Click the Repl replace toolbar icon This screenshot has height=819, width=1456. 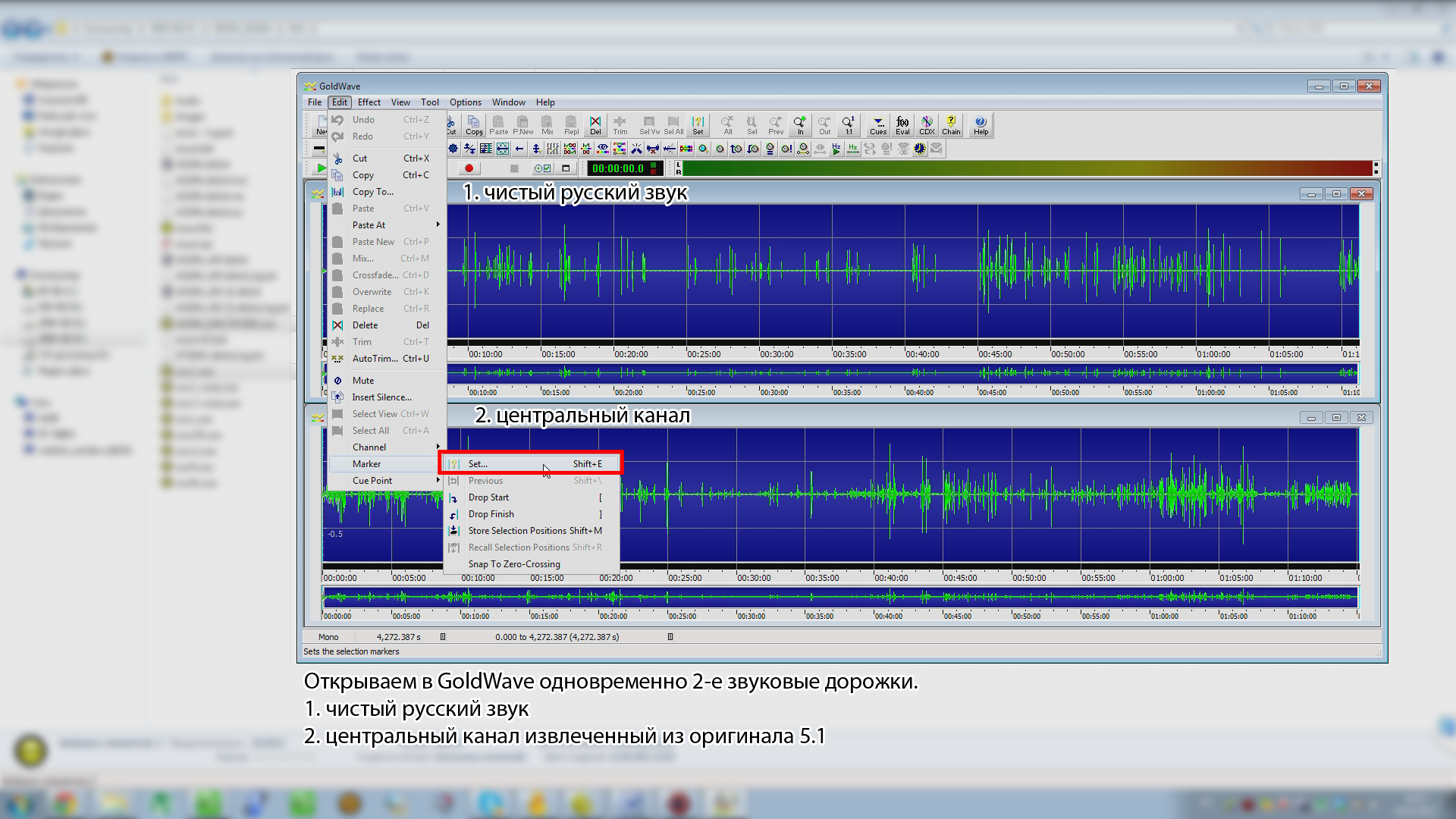(x=571, y=125)
